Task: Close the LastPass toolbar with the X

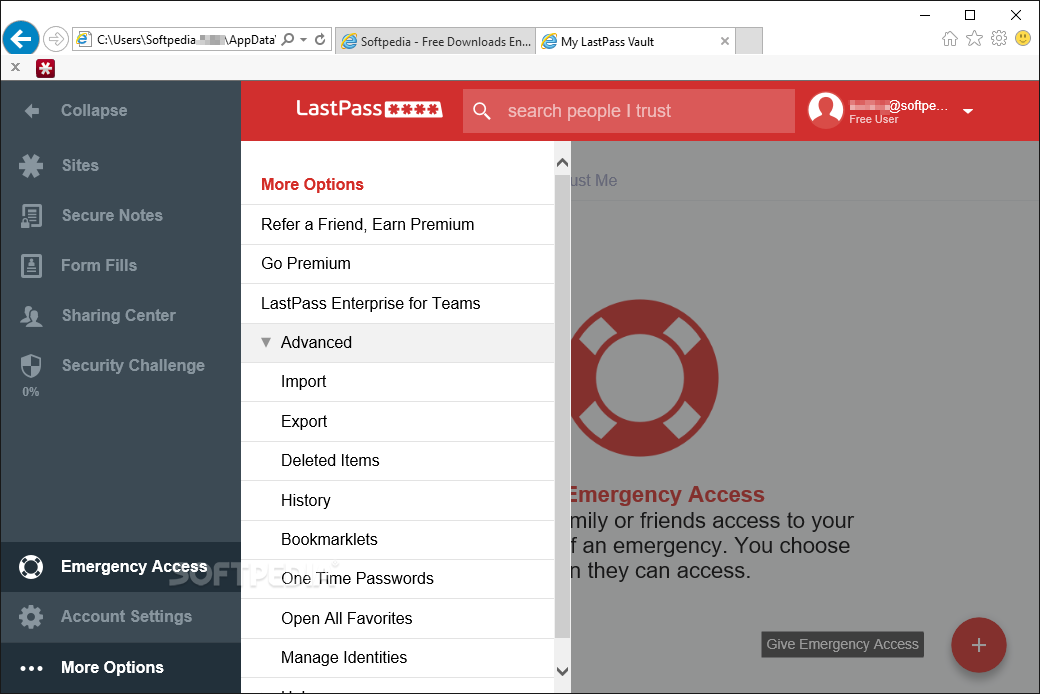Action: (x=15, y=67)
